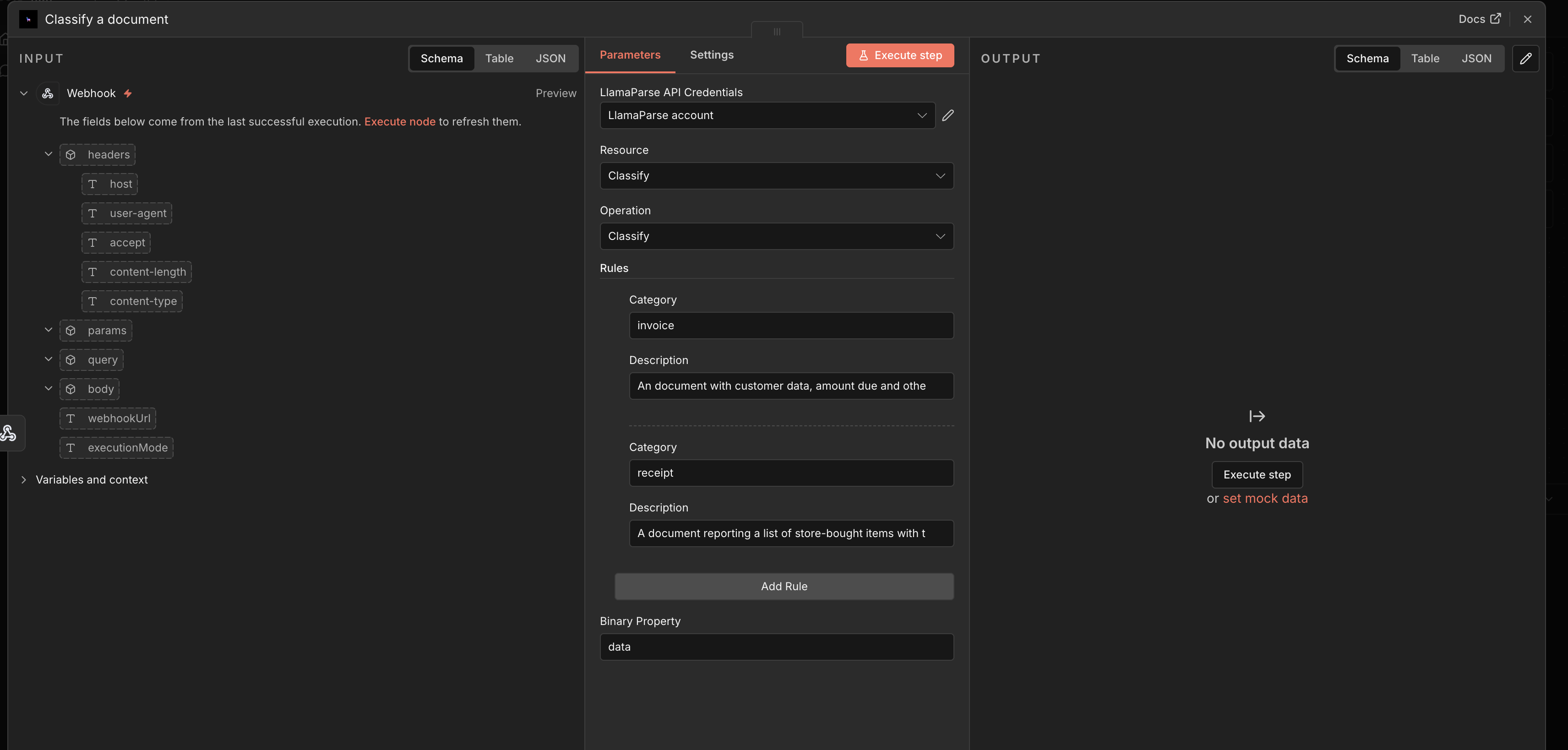The width and height of the screenshot is (1568, 750).
Task: Click the text type icon for executionMode
Action: pyautogui.click(x=71, y=447)
